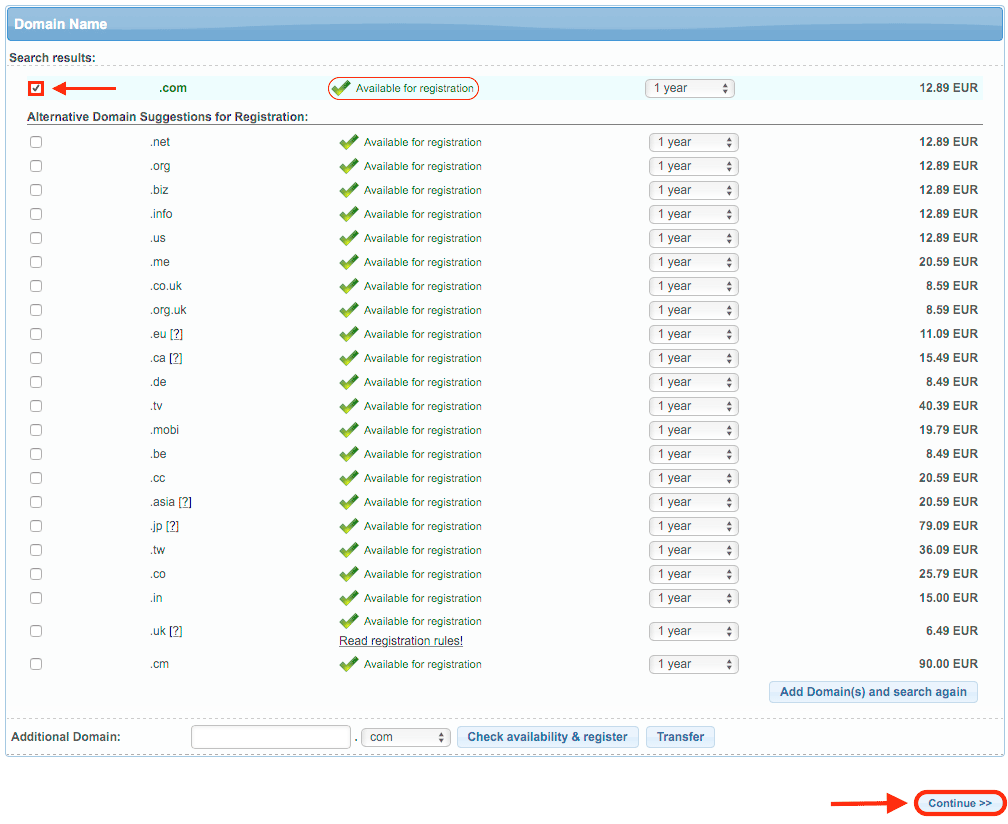Open the [?] help for .ca

click(x=176, y=358)
